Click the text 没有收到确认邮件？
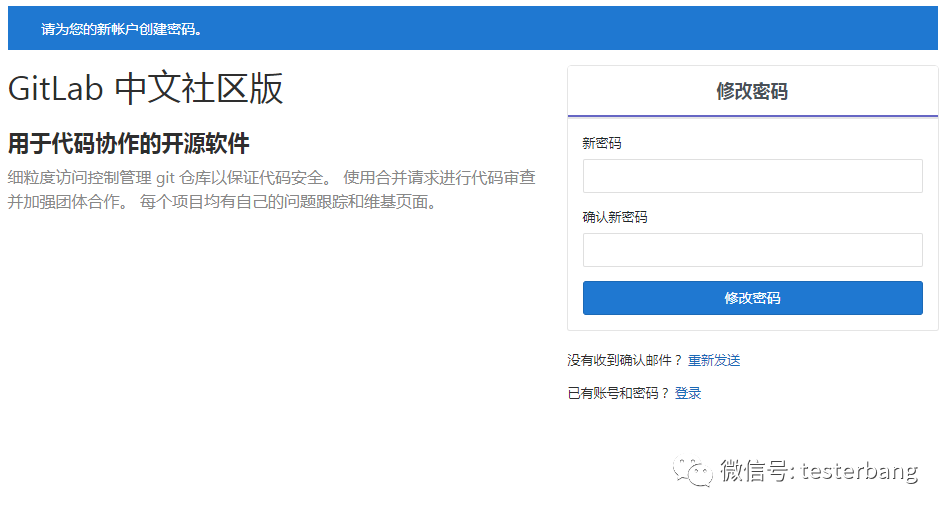 tap(625, 360)
